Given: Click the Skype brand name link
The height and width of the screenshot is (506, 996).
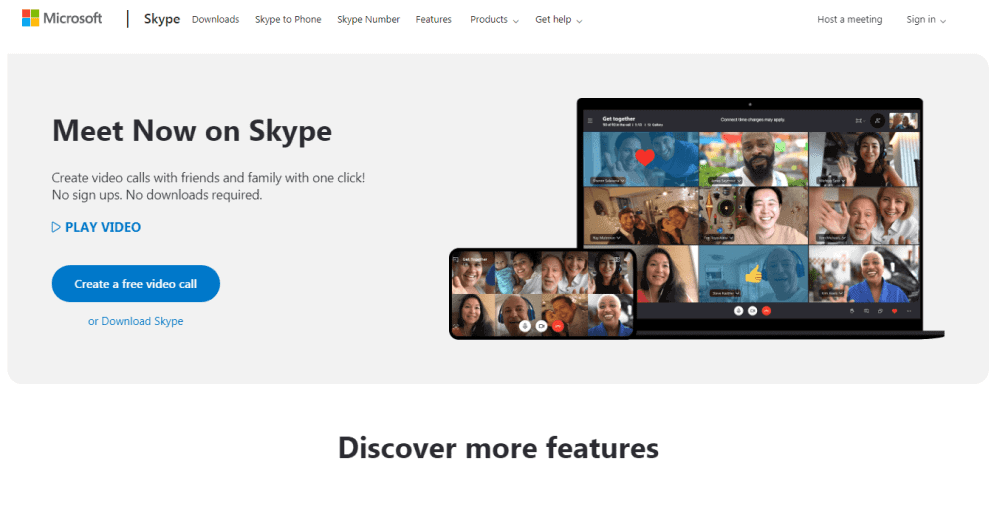Looking at the screenshot, I should tap(162, 19).
